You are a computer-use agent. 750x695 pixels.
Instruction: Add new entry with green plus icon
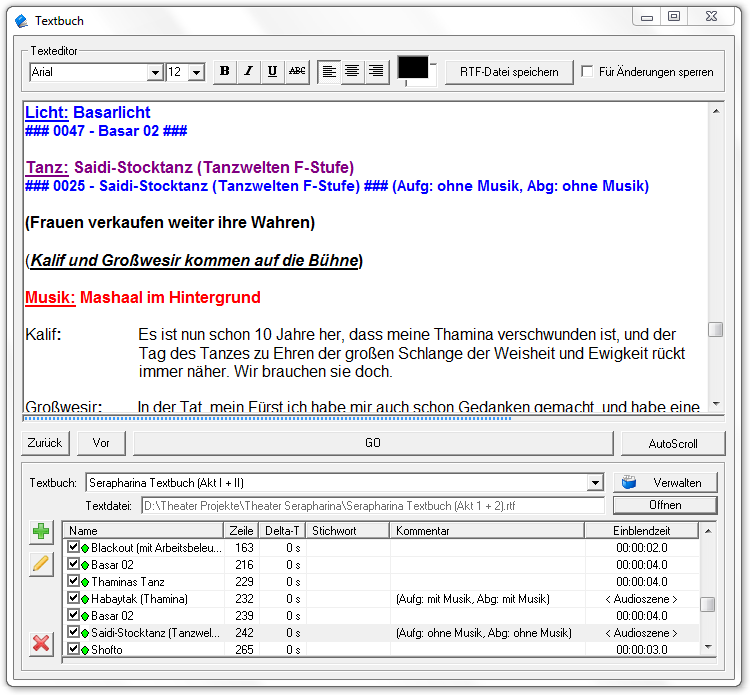pyautogui.click(x=41, y=532)
